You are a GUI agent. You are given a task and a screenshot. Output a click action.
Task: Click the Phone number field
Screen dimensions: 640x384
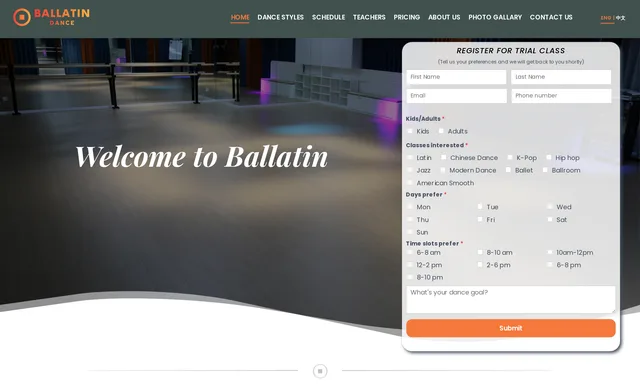561,96
